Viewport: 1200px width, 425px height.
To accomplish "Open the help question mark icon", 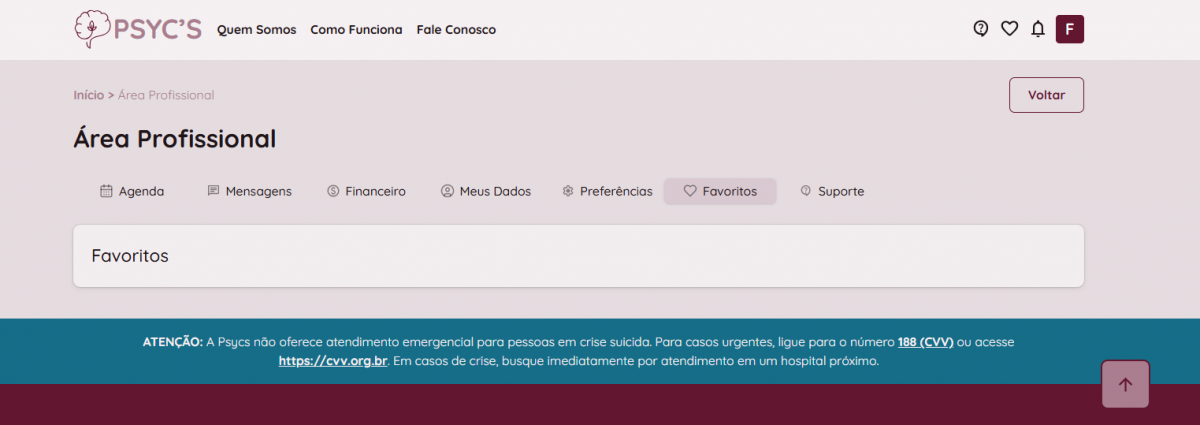I will click(981, 29).
